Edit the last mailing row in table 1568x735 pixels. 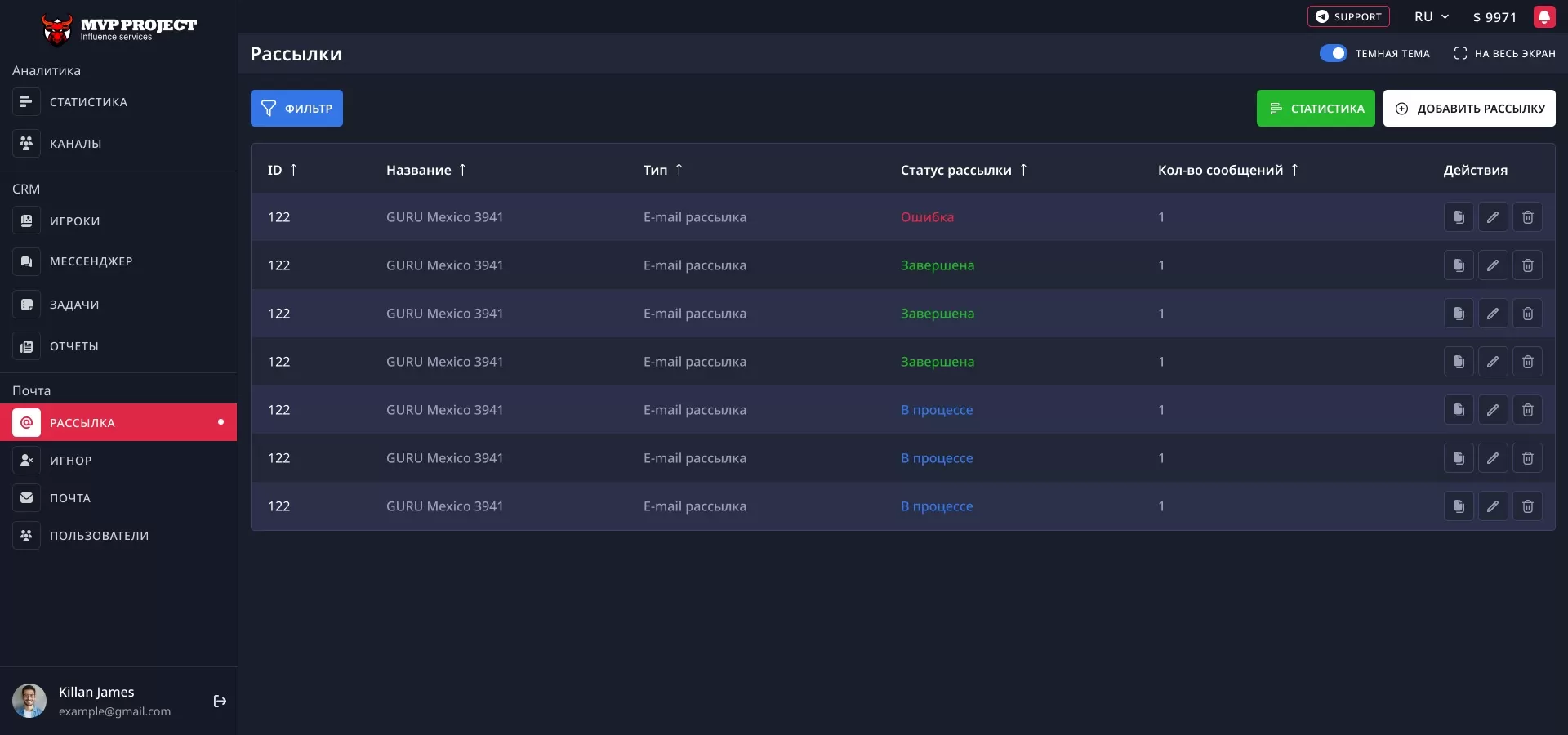click(1492, 506)
